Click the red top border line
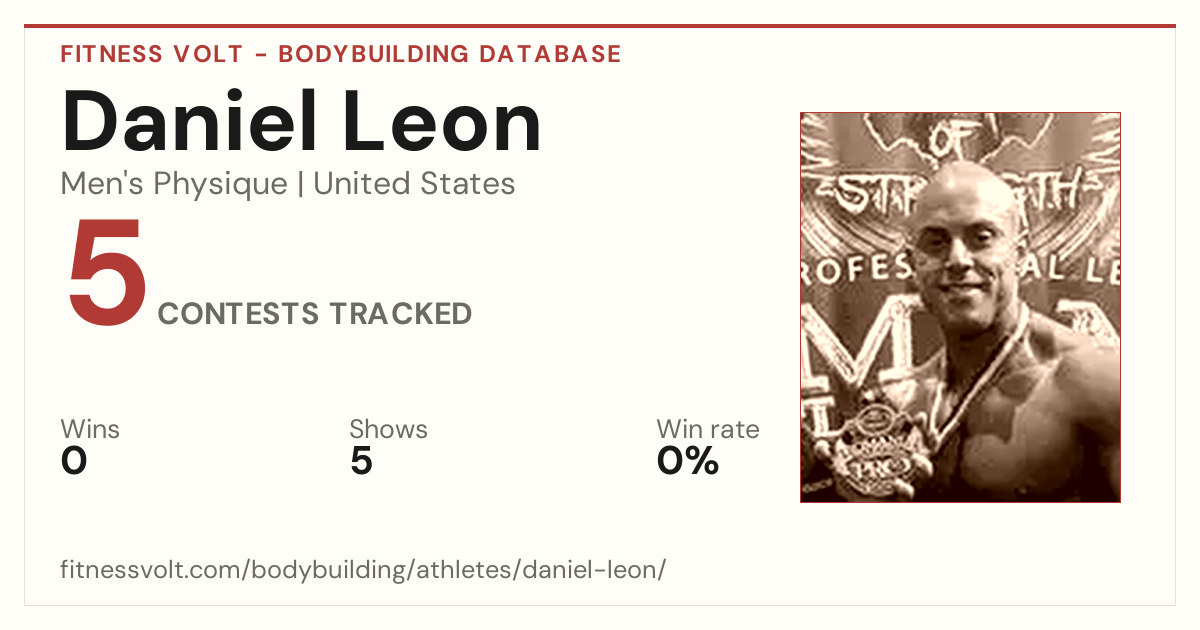Screen dimensions: 1200x630 (x=600, y=26)
